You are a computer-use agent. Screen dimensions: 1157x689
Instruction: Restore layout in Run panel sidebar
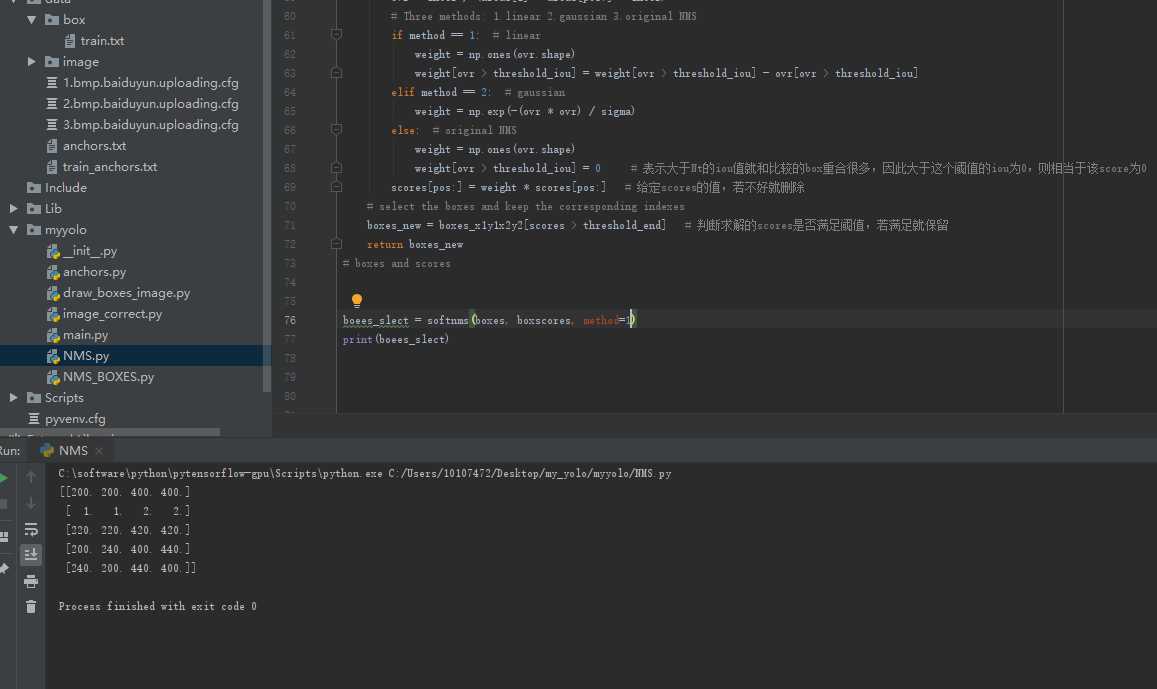(4, 537)
